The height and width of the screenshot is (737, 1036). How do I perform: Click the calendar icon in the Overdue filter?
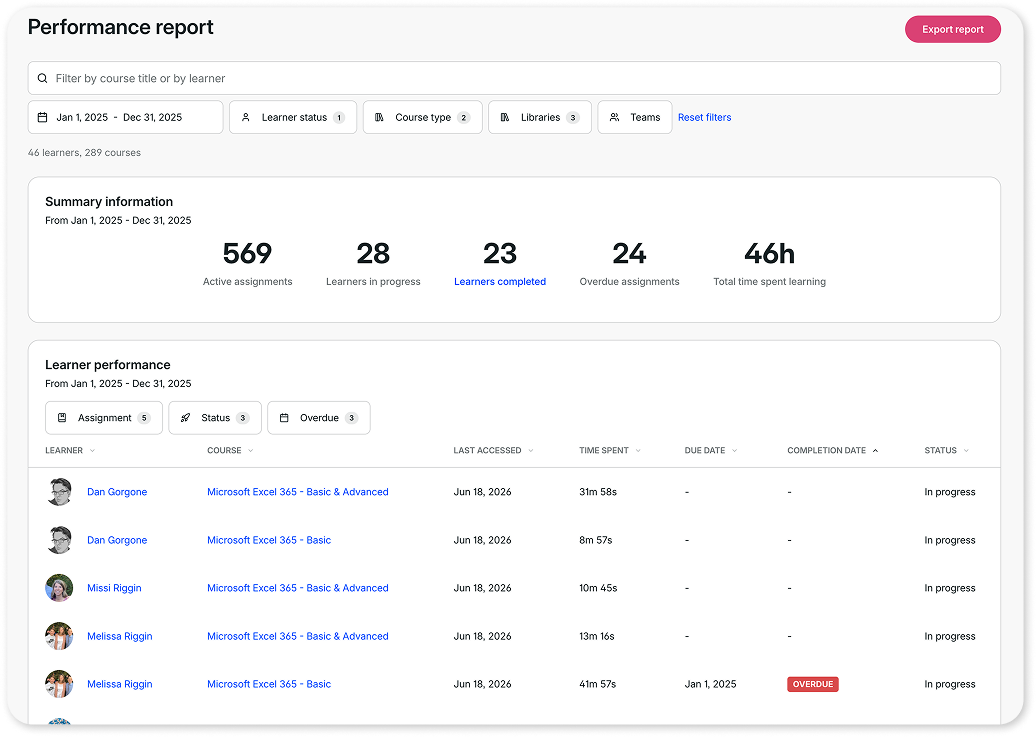point(284,418)
